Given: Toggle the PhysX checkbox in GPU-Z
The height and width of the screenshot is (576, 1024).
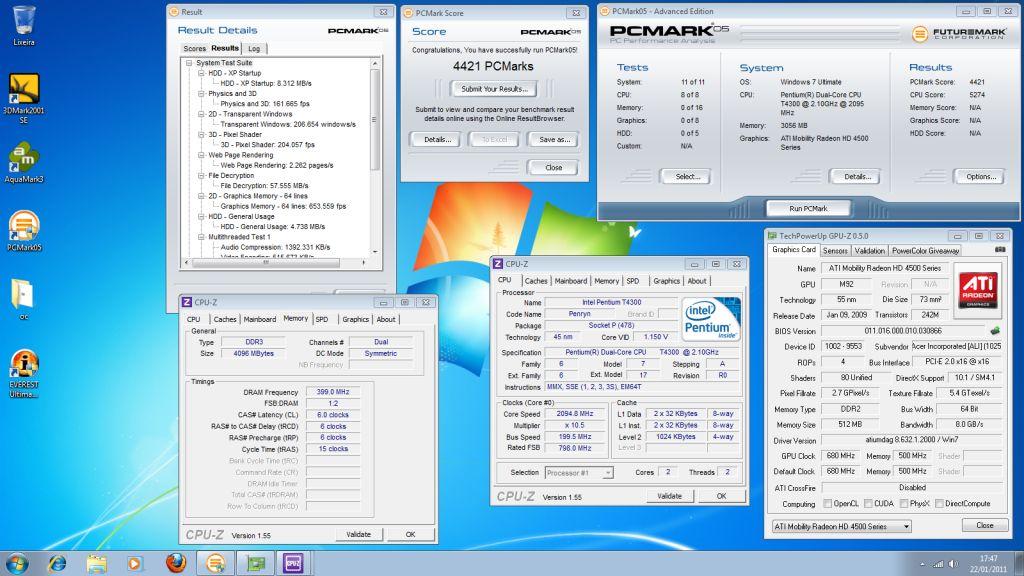Looking at the screenshot, I should (904, 504).
